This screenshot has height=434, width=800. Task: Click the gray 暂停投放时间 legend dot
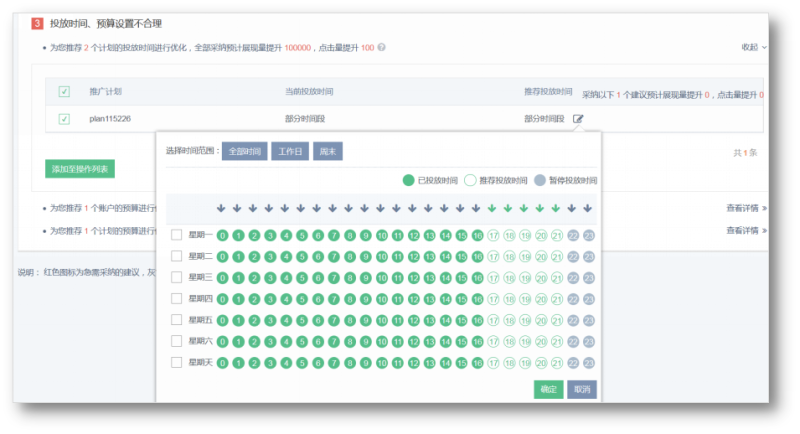(540, 180)
